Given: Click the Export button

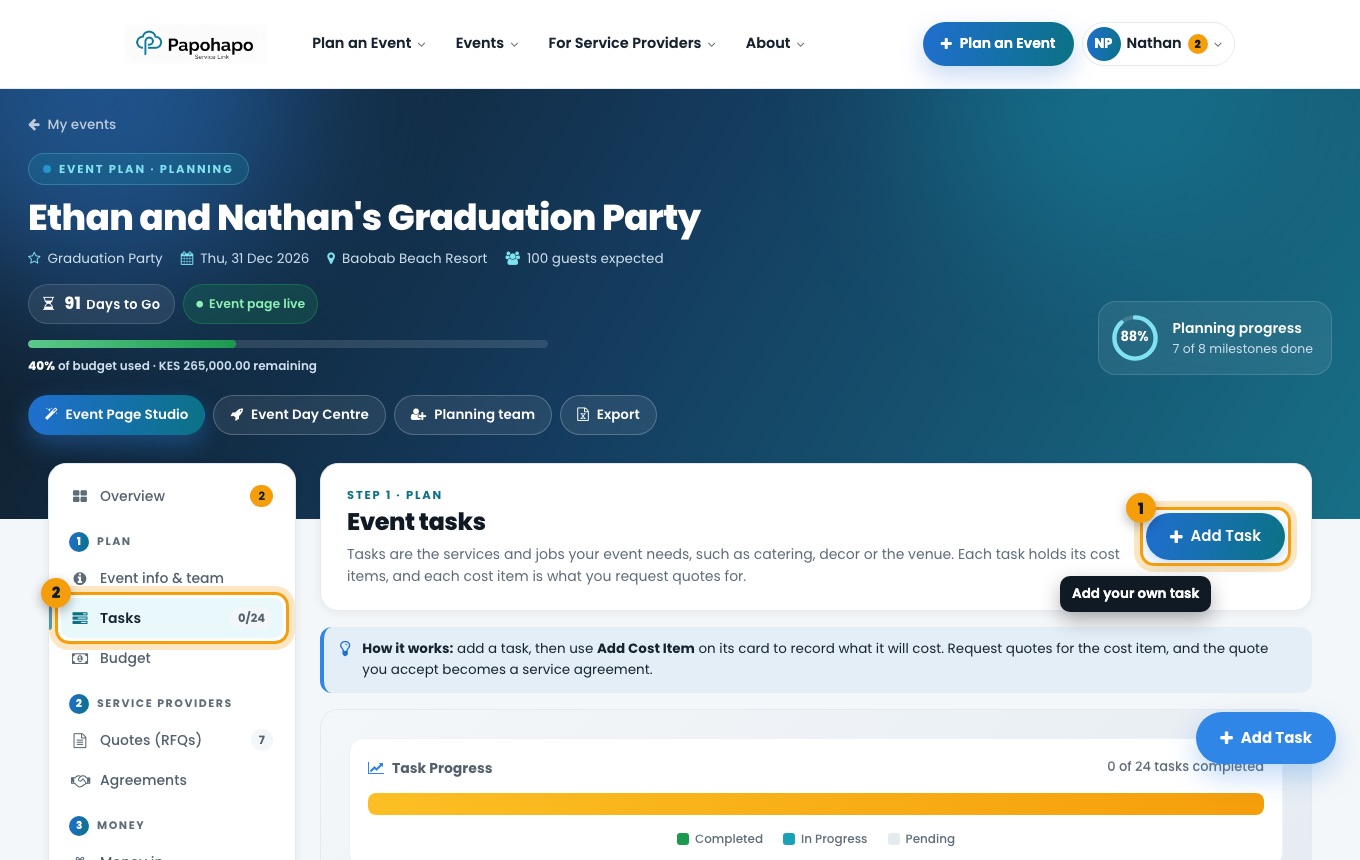Looking at the screenshot, I should pyautogui.click(x=608, y=415).
